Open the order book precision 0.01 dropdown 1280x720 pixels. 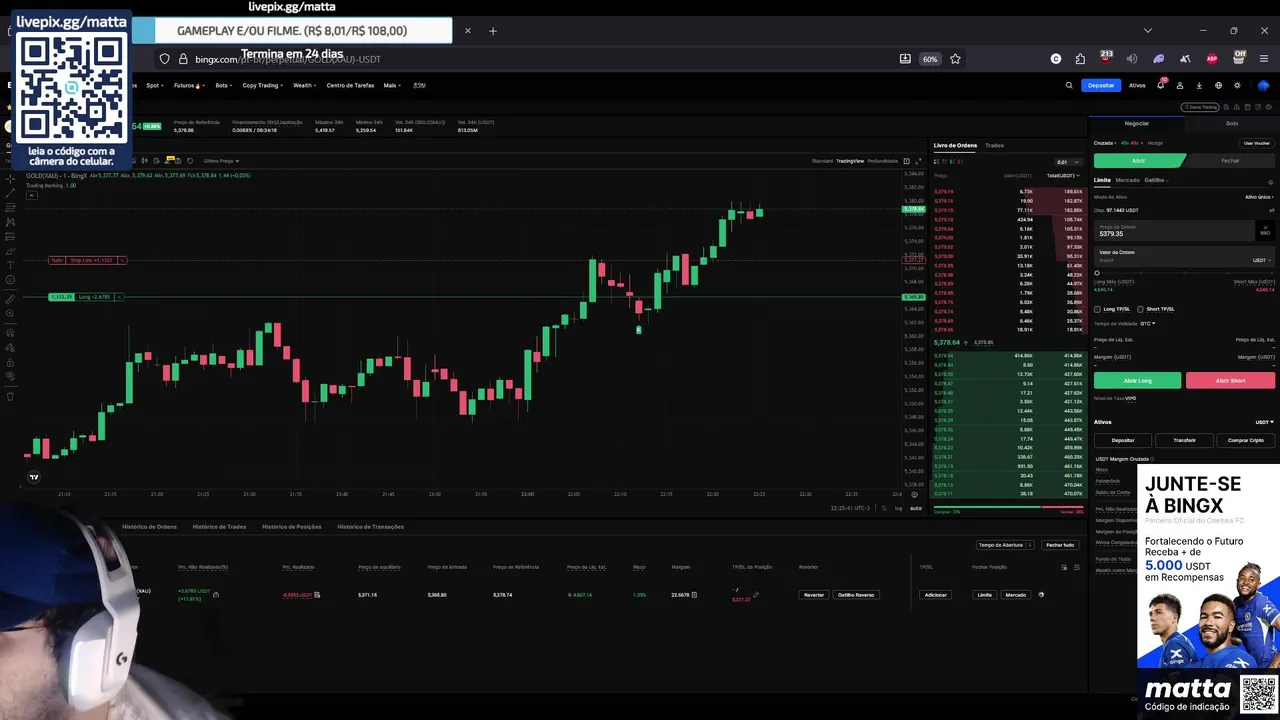(x=1068, y=162)
